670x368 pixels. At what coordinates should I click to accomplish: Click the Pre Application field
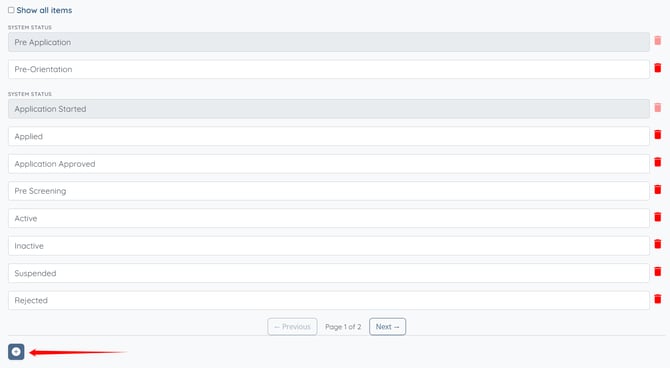[329, 42]
